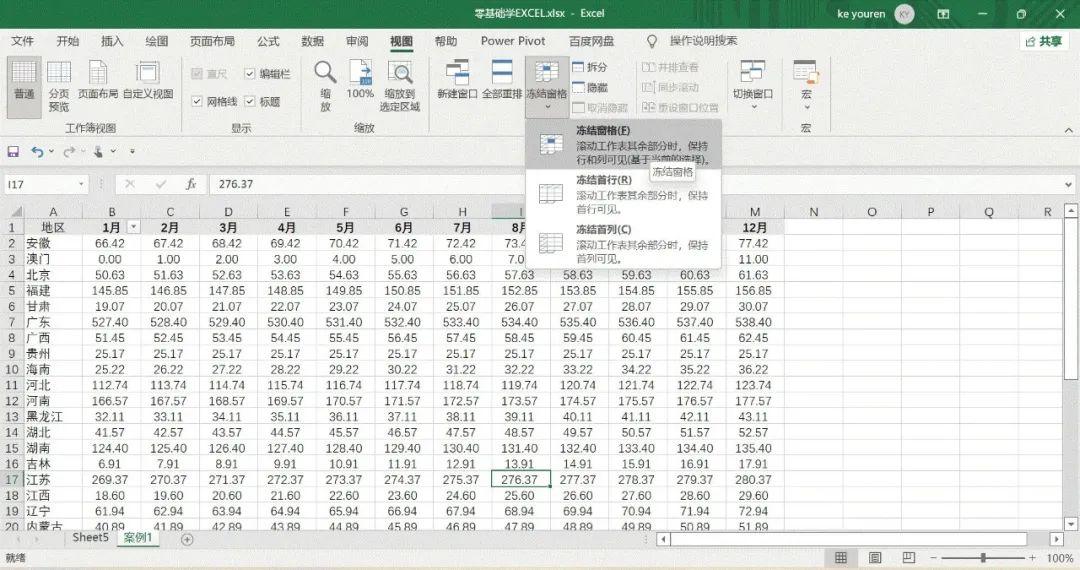Expand the Name Box dropdown arrow
The height and width of the screenshot is (570, 1080).
(81, 184)
